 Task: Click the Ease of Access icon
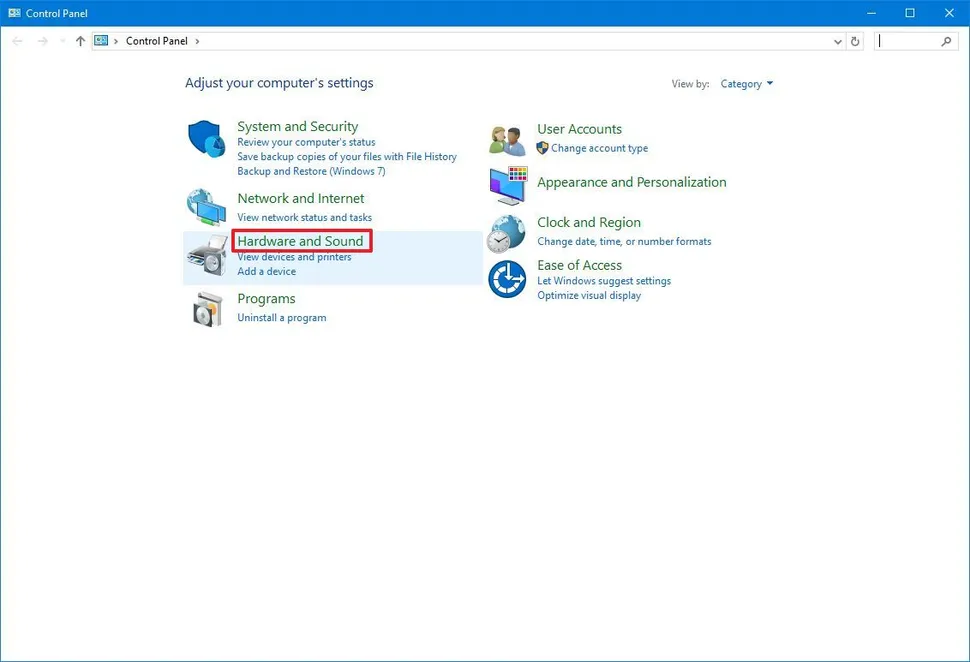click(506, 279)
